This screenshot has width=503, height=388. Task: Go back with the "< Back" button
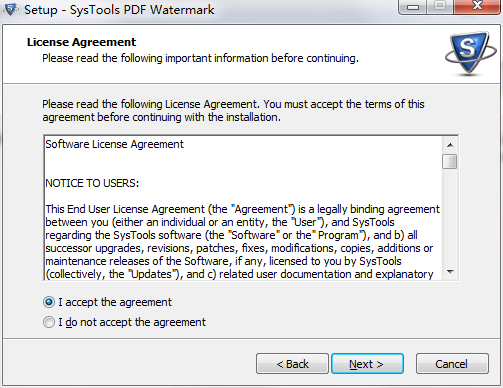[292, 364]
